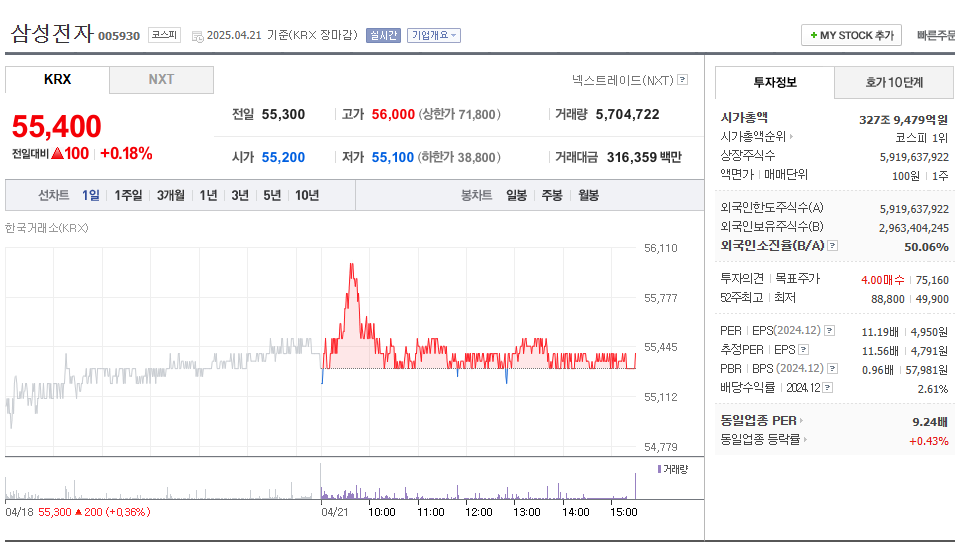Screen dimensions: 955x542
Task: Click the 외국인소진율 value 50.06%
Action: coord(926,247)
